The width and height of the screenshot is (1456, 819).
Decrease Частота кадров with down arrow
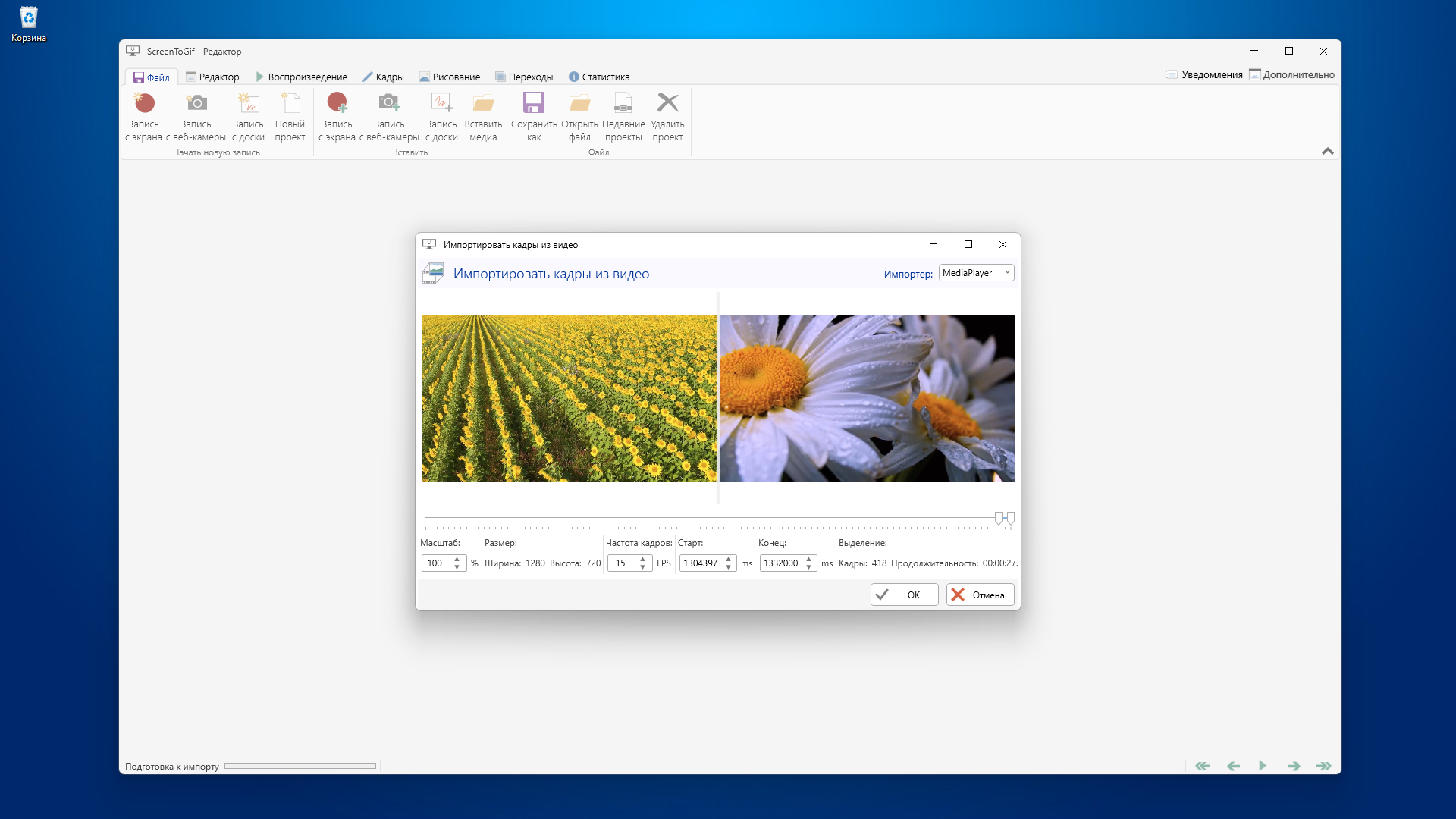click(x=642, y=567)
